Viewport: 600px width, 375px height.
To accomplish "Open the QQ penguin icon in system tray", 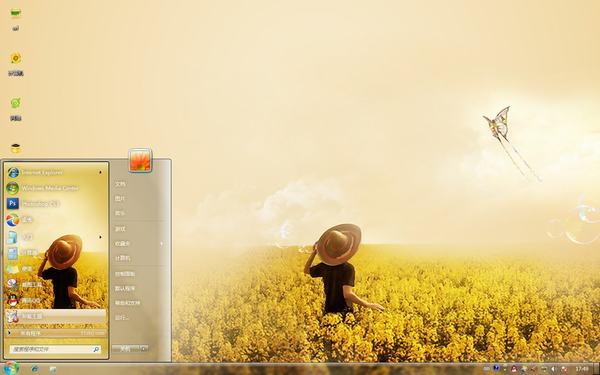I will point(514,369).
